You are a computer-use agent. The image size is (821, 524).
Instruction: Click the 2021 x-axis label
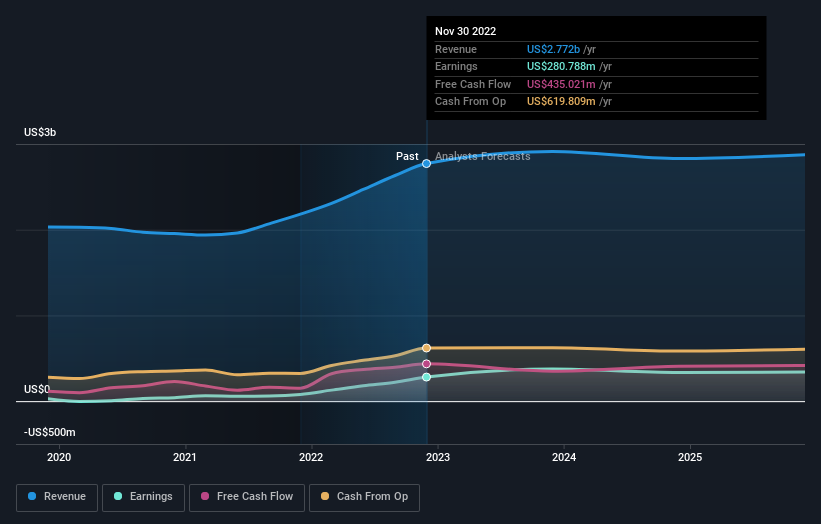click(x=185, y=458)
